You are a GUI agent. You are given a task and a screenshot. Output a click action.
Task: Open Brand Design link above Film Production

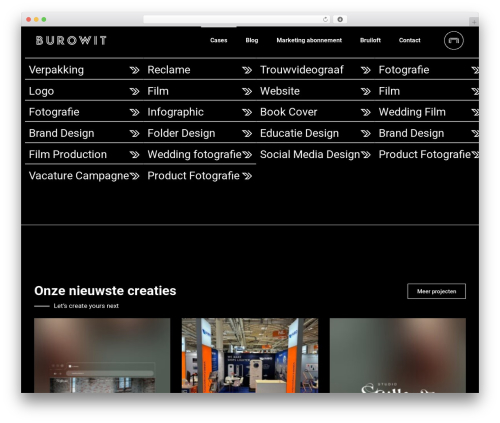click(61, 134)
